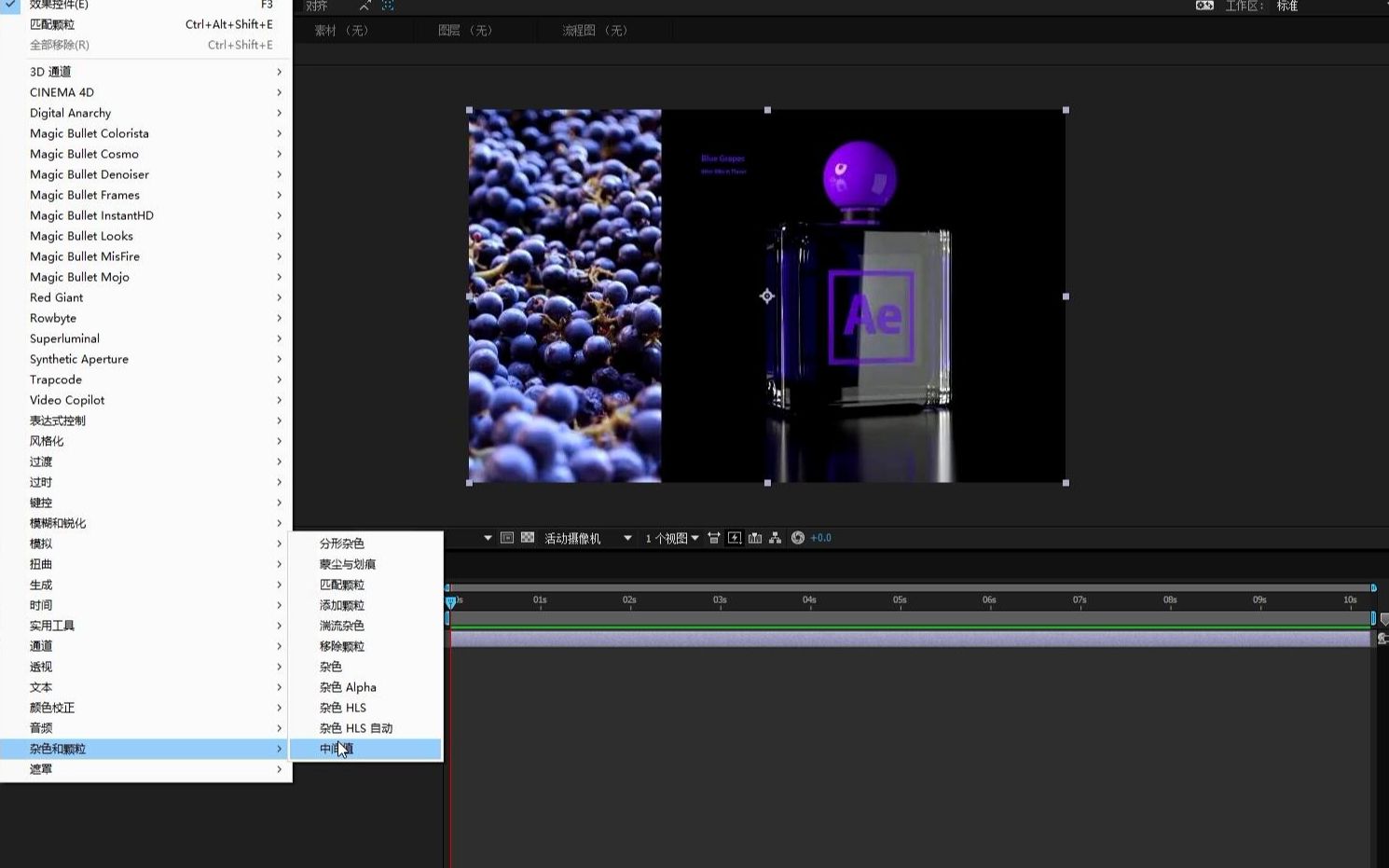Apply the 移除颗粒 effect

click(365, 646)
